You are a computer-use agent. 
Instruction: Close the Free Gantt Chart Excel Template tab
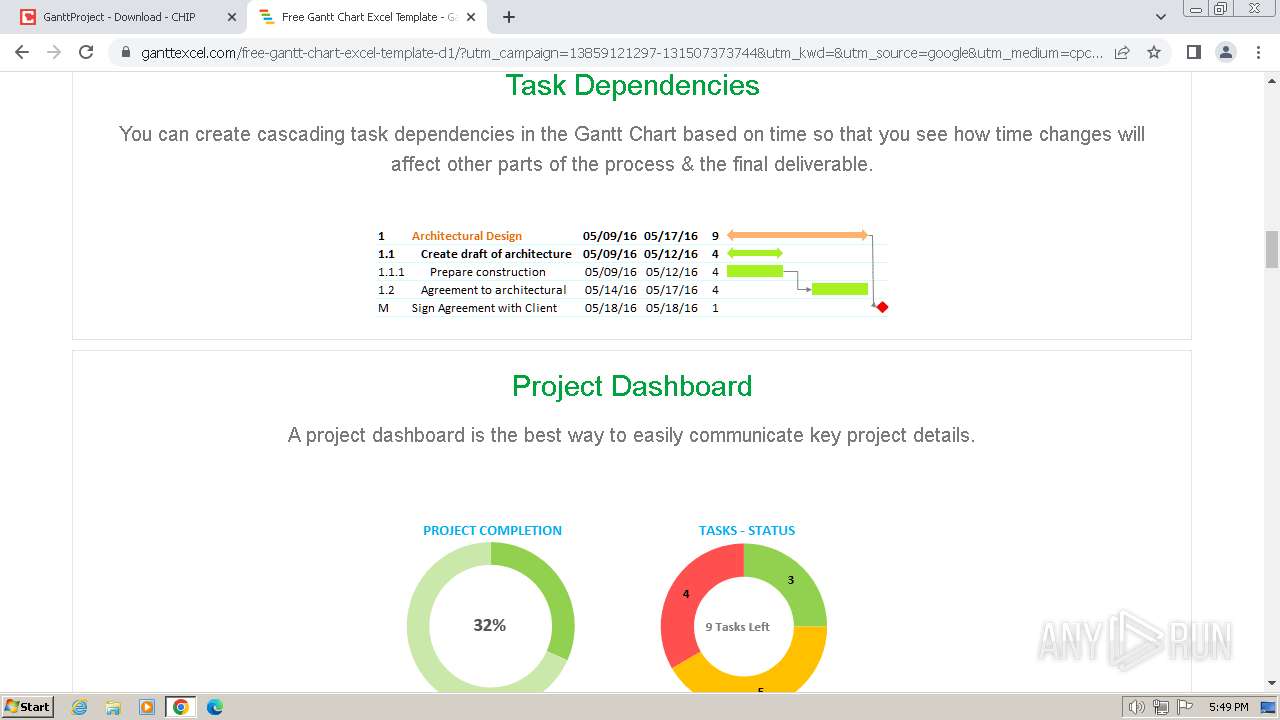point(471,17)
